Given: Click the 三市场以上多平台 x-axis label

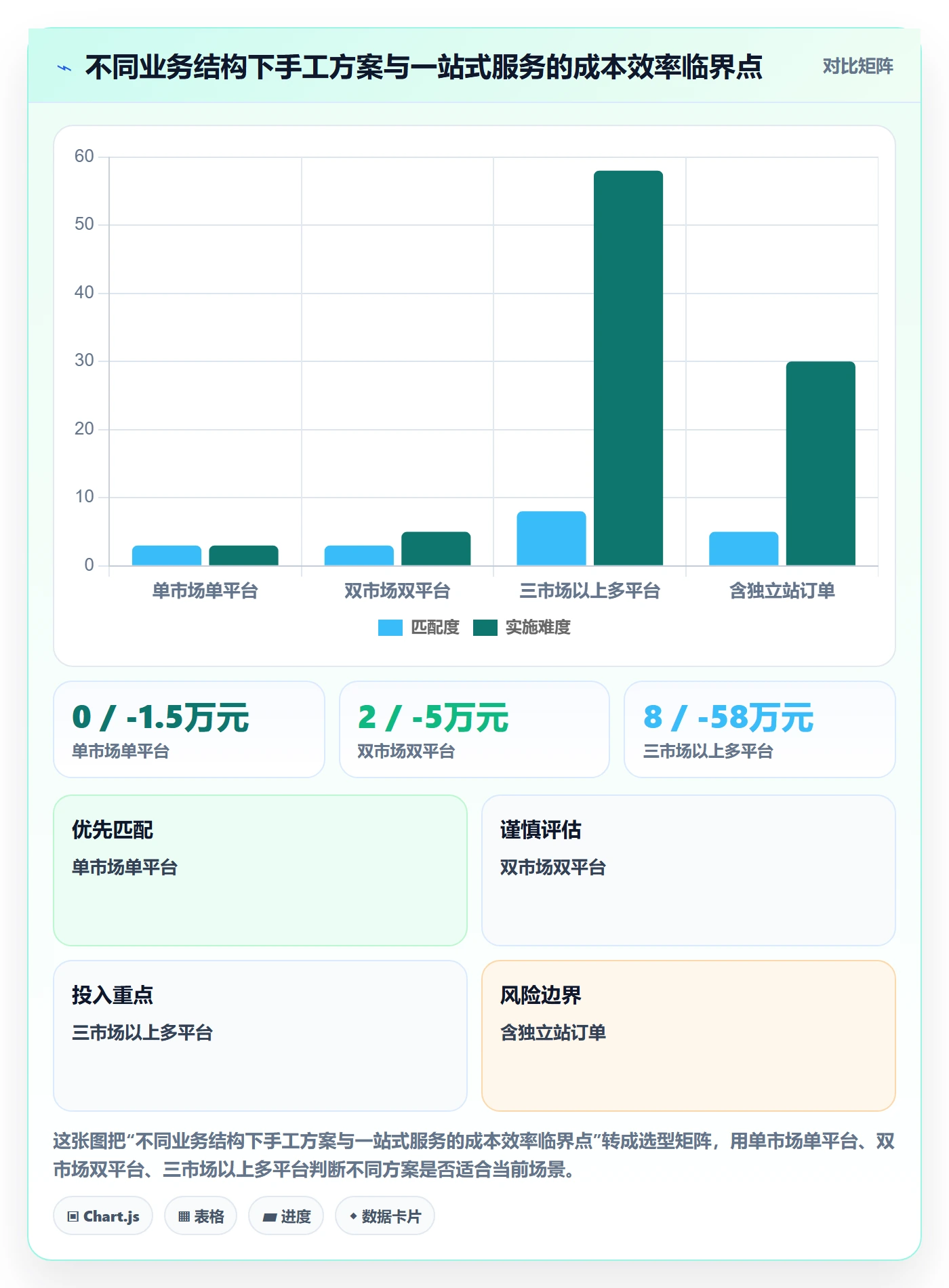Looking at the screenshot, I should (x=590, y=591).
